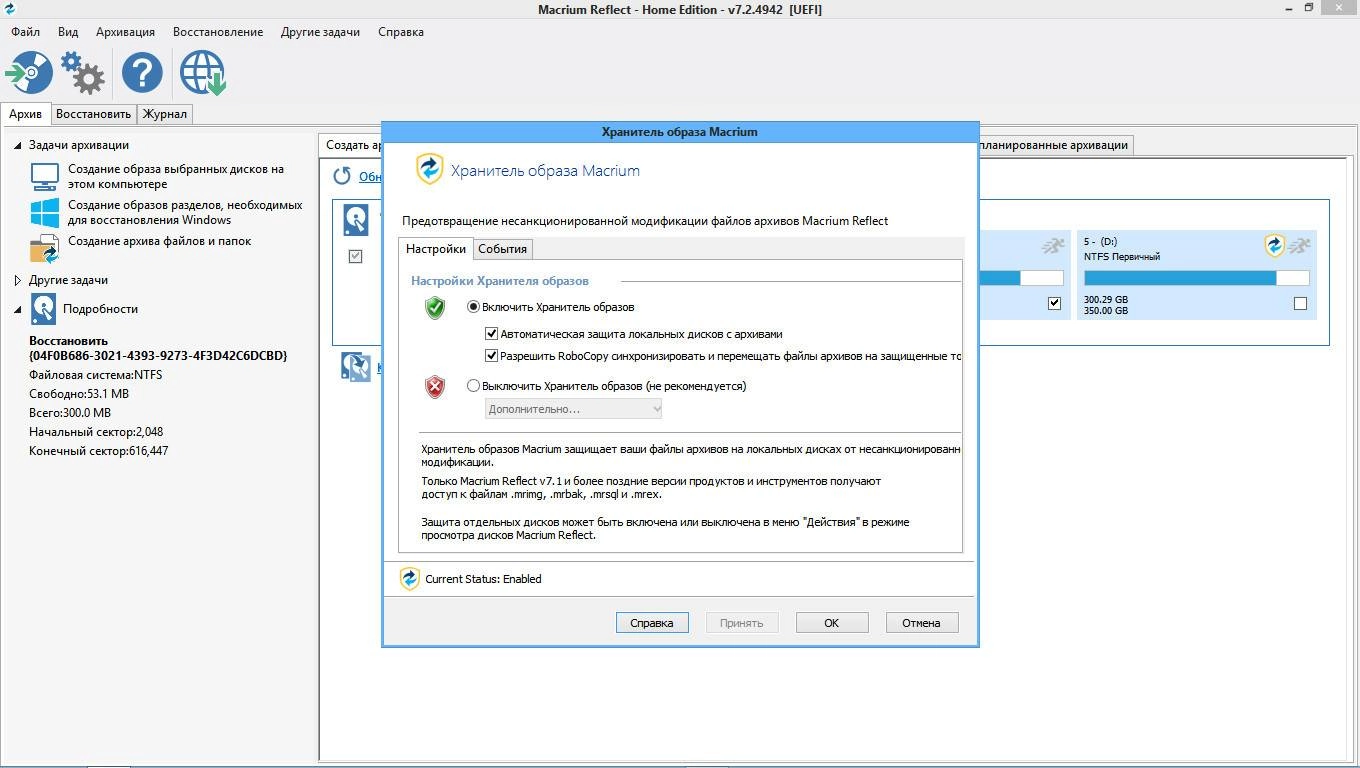1360x768 pixels.
Task: Toggle the greyed disk checkbox under disk icon
Action: (x=355, y=257)
